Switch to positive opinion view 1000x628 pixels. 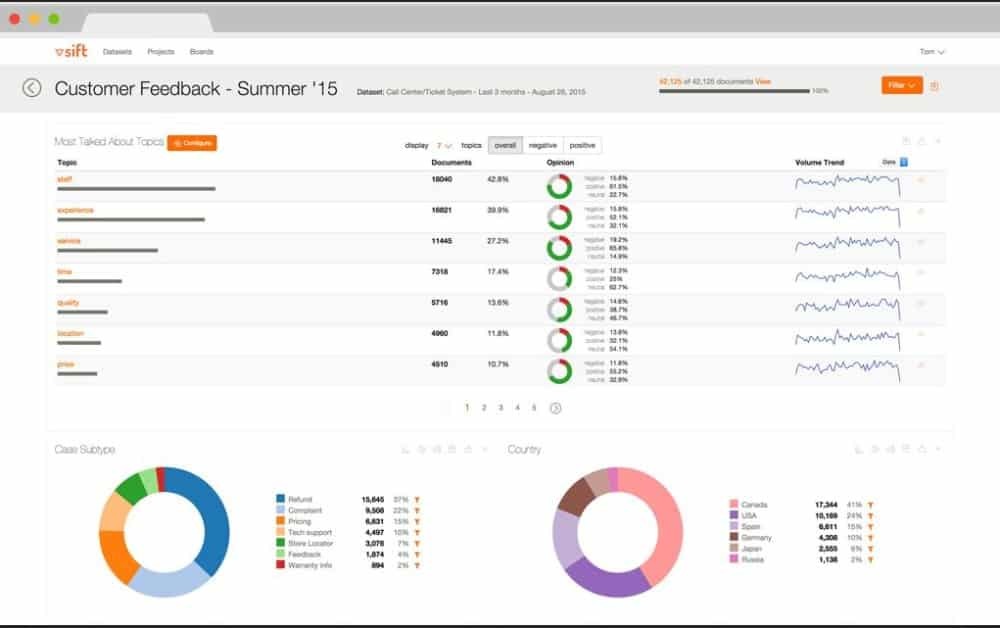pyautogui.click(x=582, y=145)
